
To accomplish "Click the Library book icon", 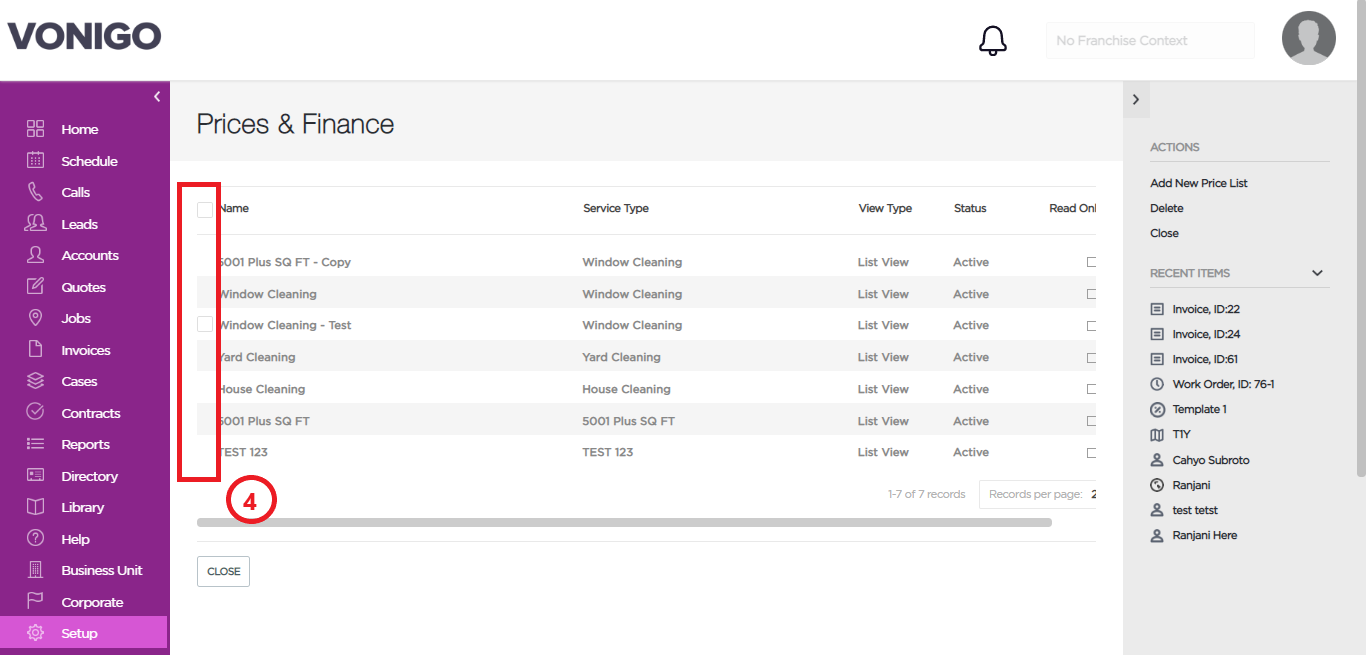I will coord(35,507).
